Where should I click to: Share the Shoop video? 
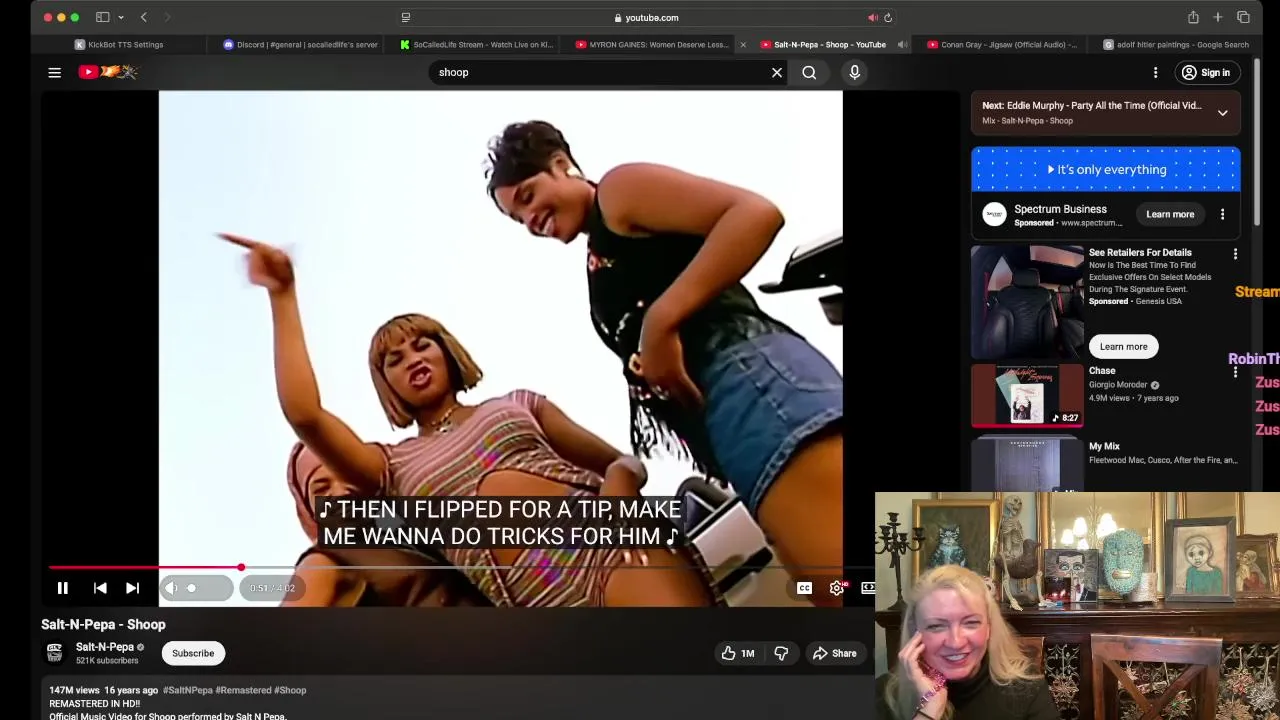click(834, 653)
